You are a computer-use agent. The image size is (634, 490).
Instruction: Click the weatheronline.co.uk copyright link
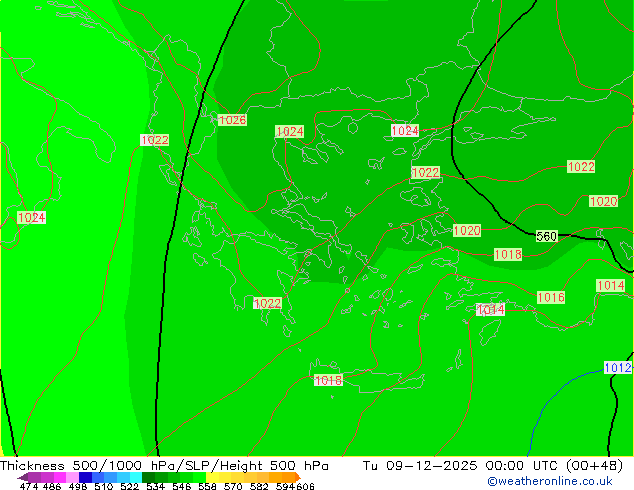pos(550,481)
